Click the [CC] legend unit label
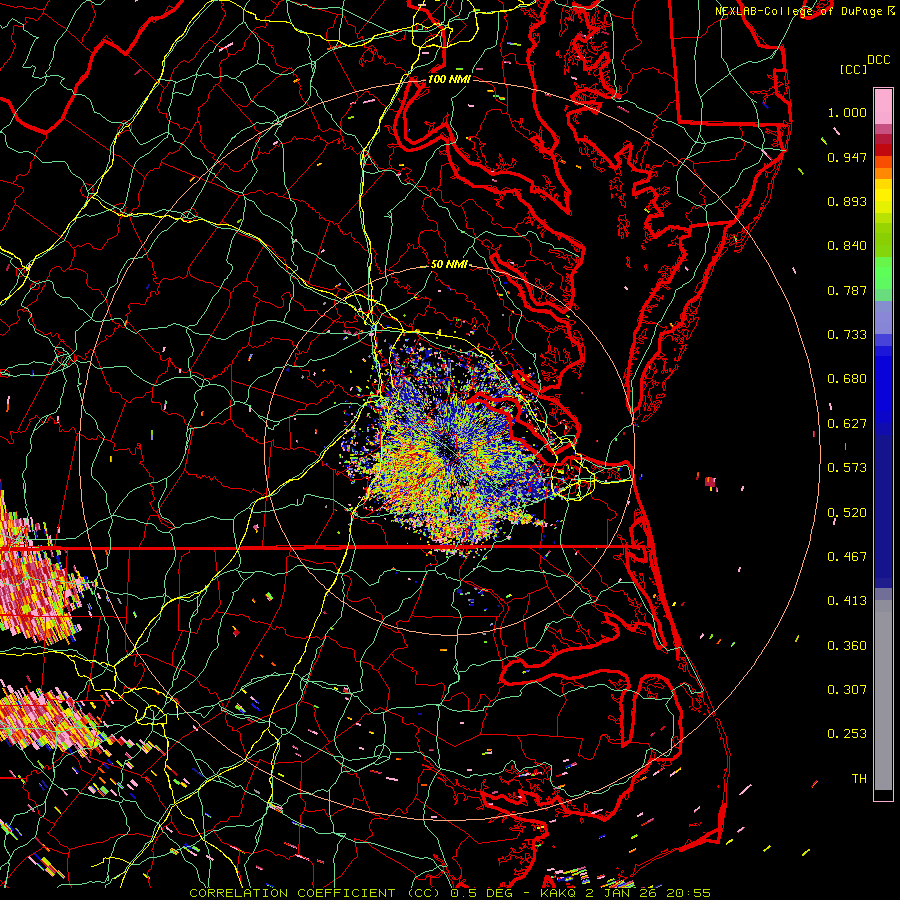The height and width of the screenshot is (900, 900). point(853,69)
